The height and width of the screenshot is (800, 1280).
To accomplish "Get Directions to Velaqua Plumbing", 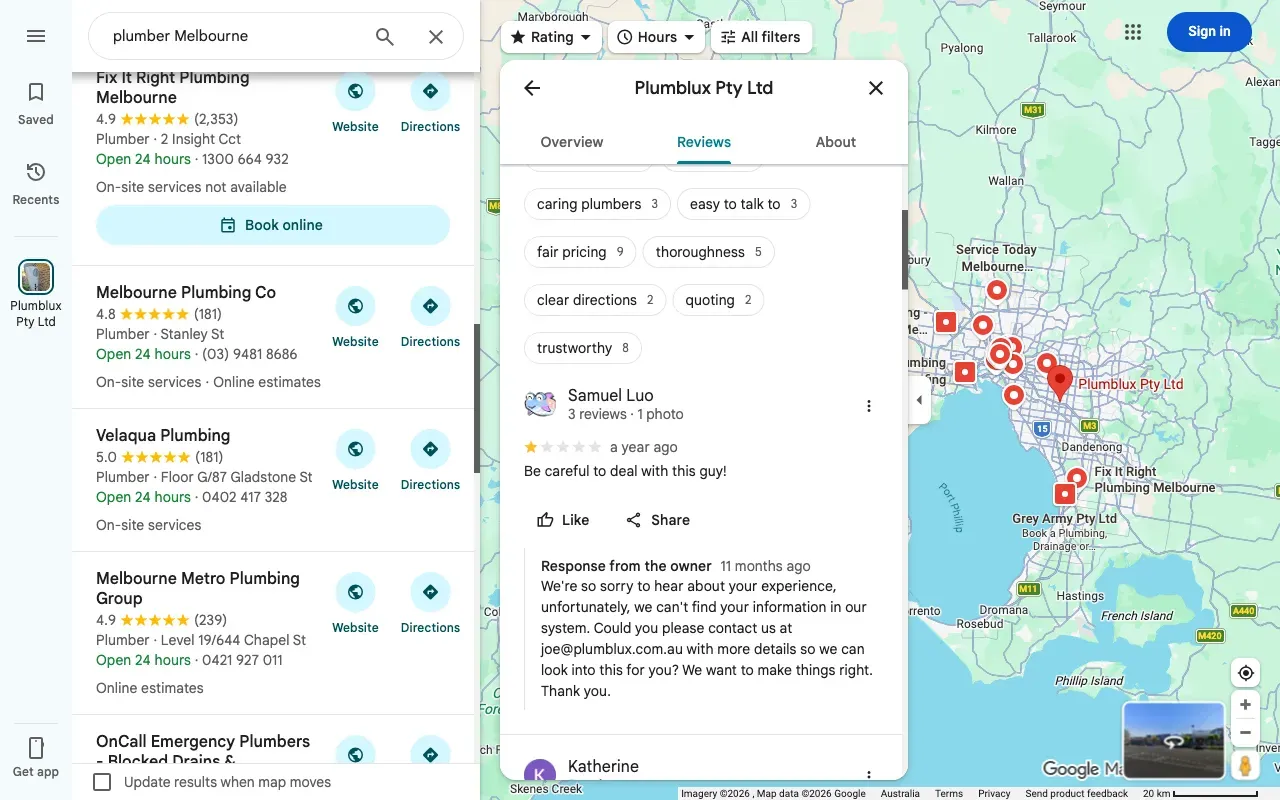I will coord(430,461).
